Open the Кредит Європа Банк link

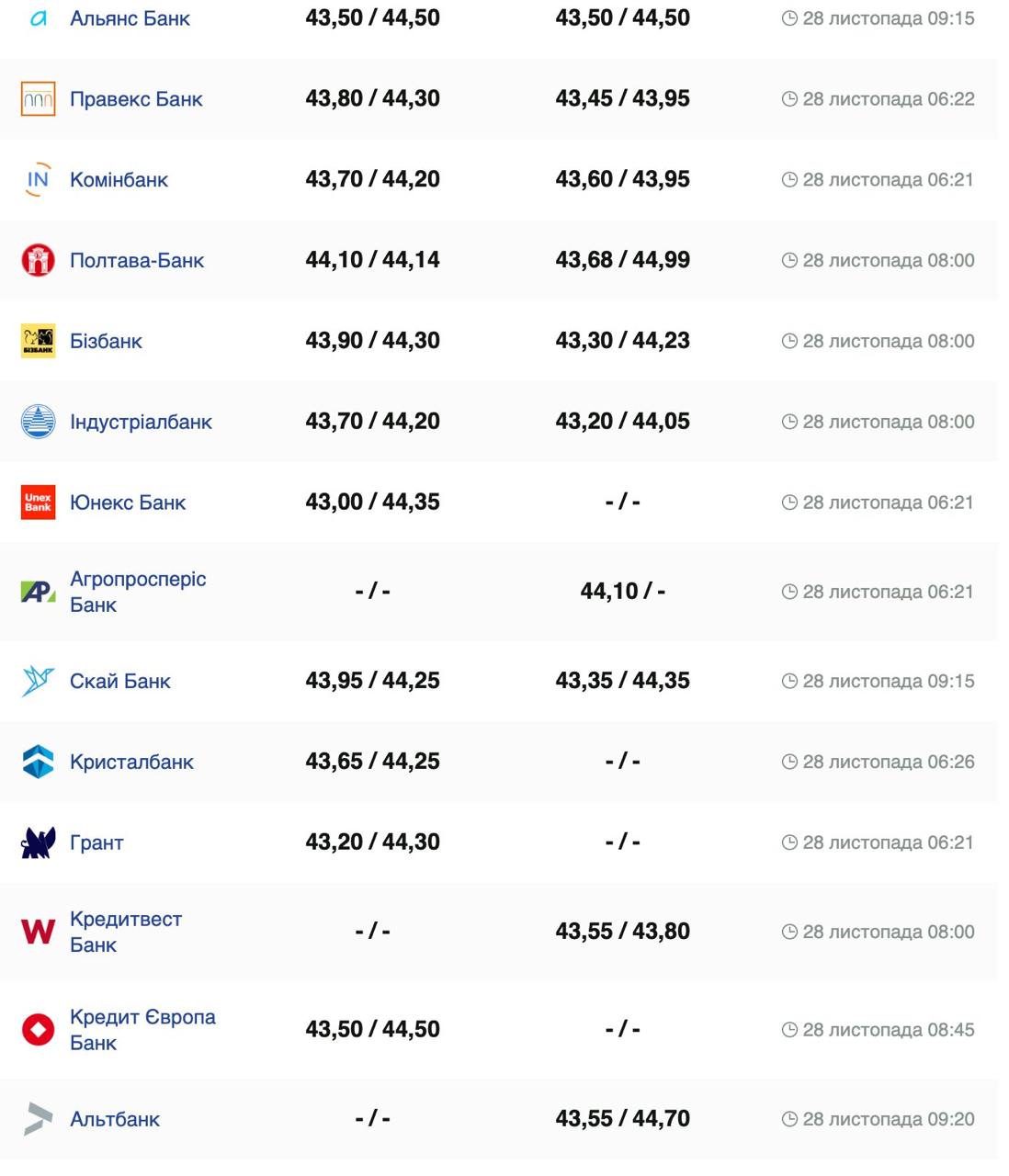pyautogui.click(x=142, y=1029)
